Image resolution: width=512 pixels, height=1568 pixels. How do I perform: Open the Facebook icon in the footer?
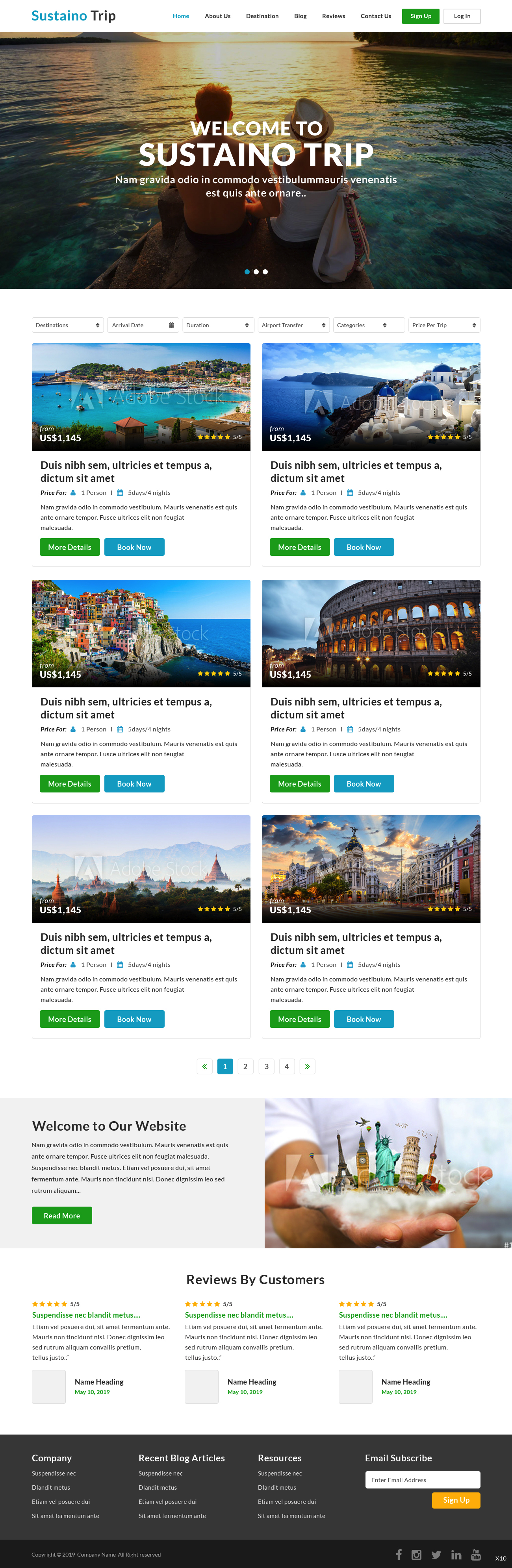[x=399, y=1555]
